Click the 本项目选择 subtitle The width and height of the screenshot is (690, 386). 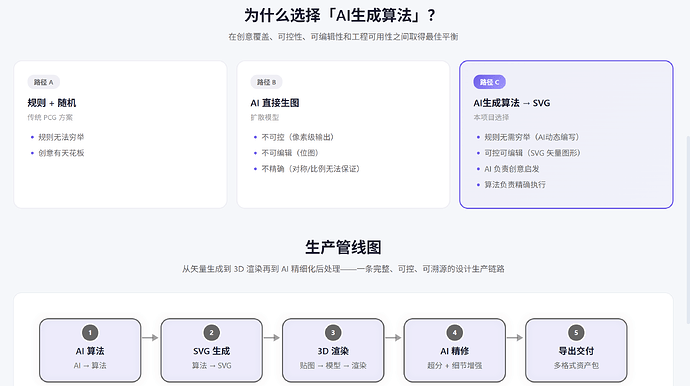(491, 118)
